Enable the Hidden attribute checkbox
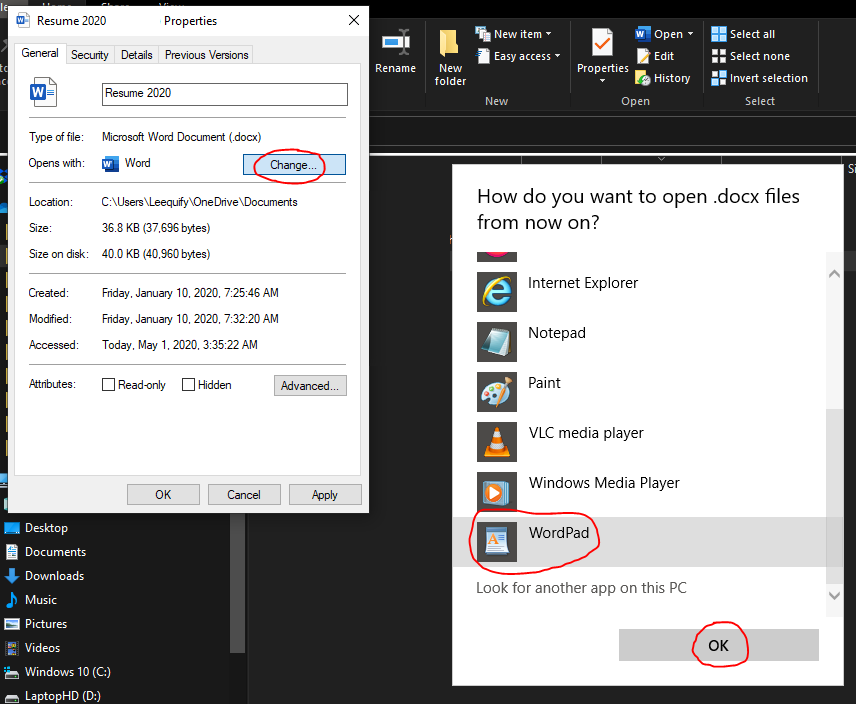The height and width of the screenshot is (704, 856). pos(188,385)
